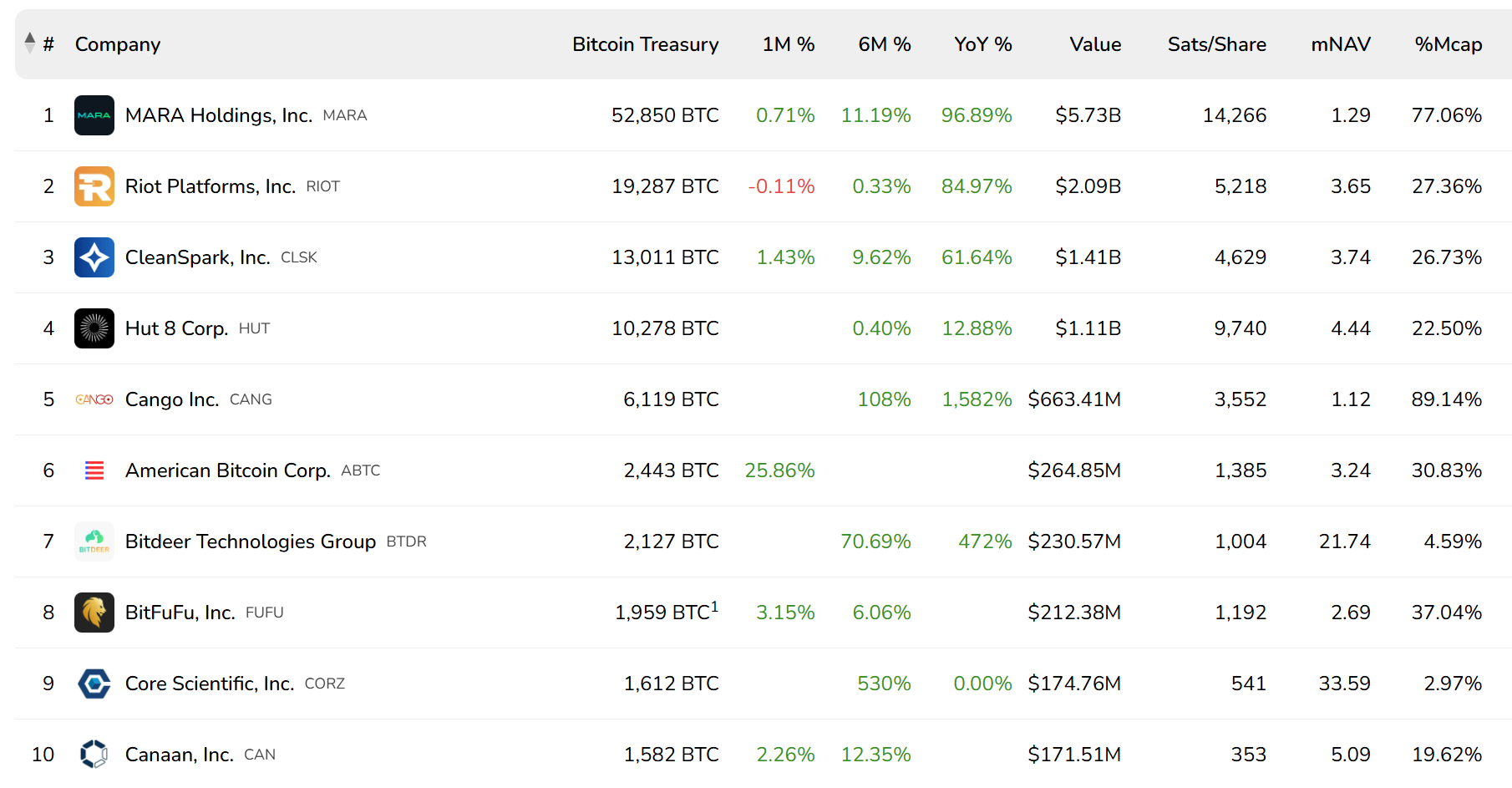Click the CleanSpark blue star logo

(94, 257)
